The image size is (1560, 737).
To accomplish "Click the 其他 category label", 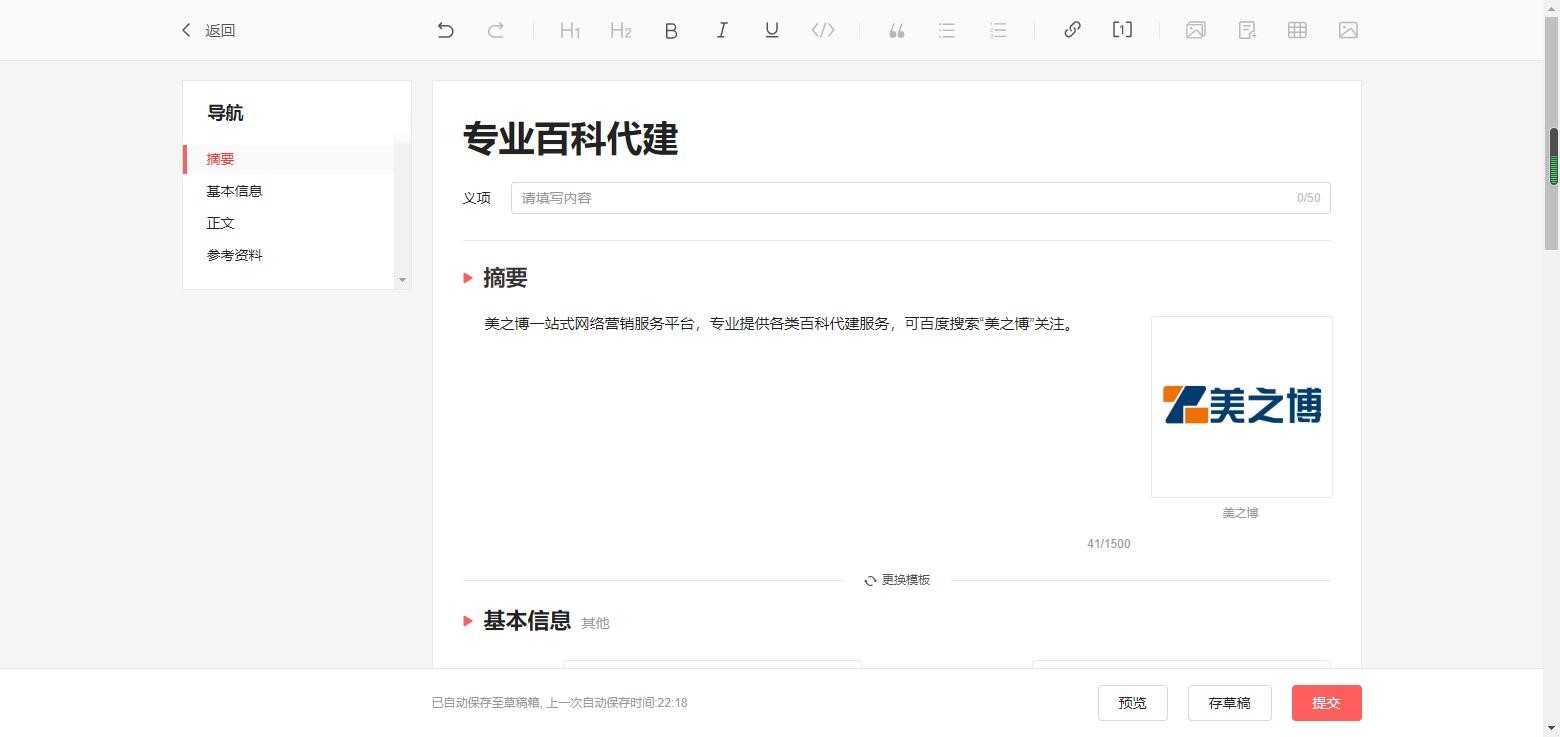I will pyautogui.click(x=595, y=623).
